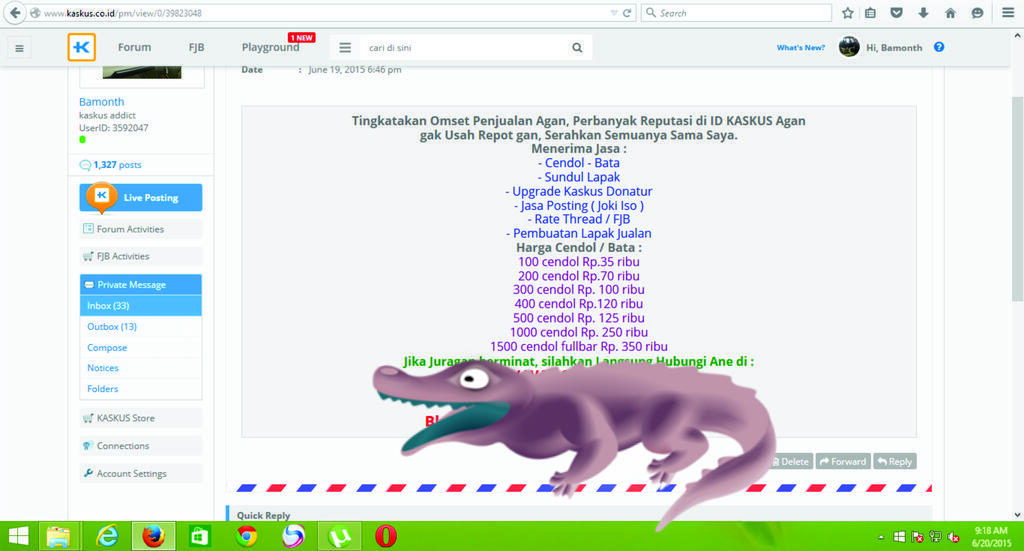The height and width of the screenshot is (551, 1024).
Task: Click the scrollbar down arrow
Action: pyautogui.click(x=1017, y=515)
